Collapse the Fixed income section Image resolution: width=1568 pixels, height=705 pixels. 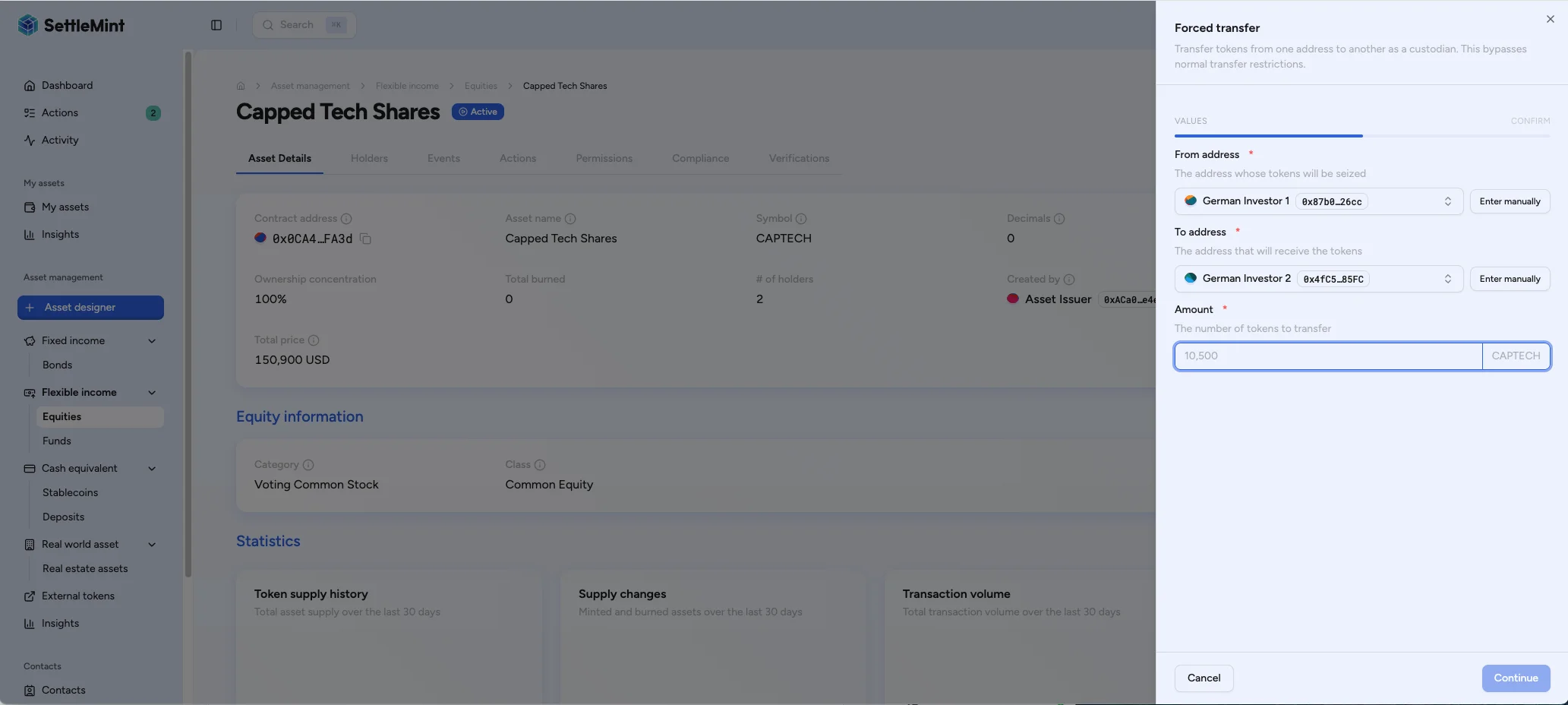(152, 341)
